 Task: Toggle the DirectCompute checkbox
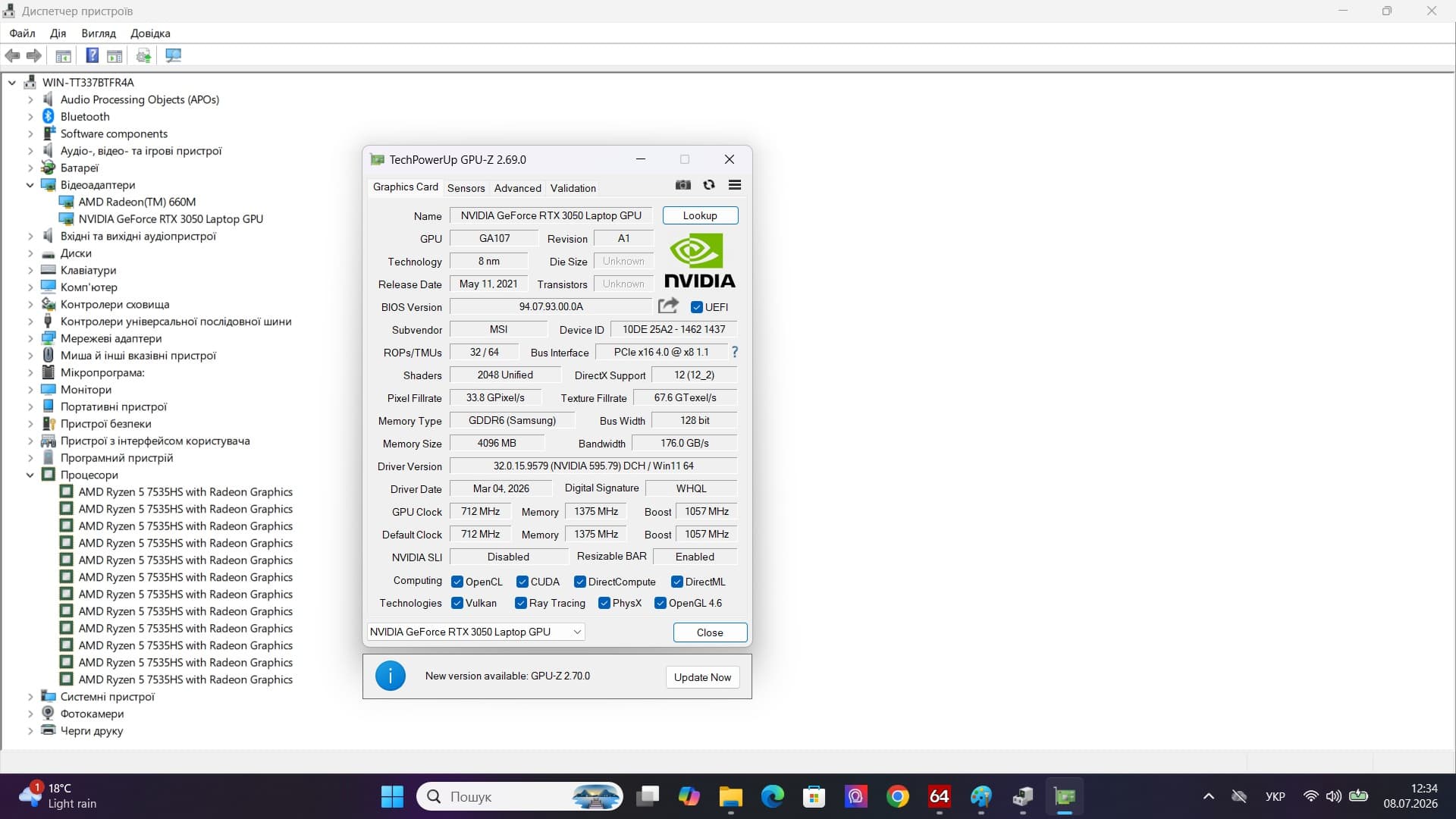(x=579, y=582)
